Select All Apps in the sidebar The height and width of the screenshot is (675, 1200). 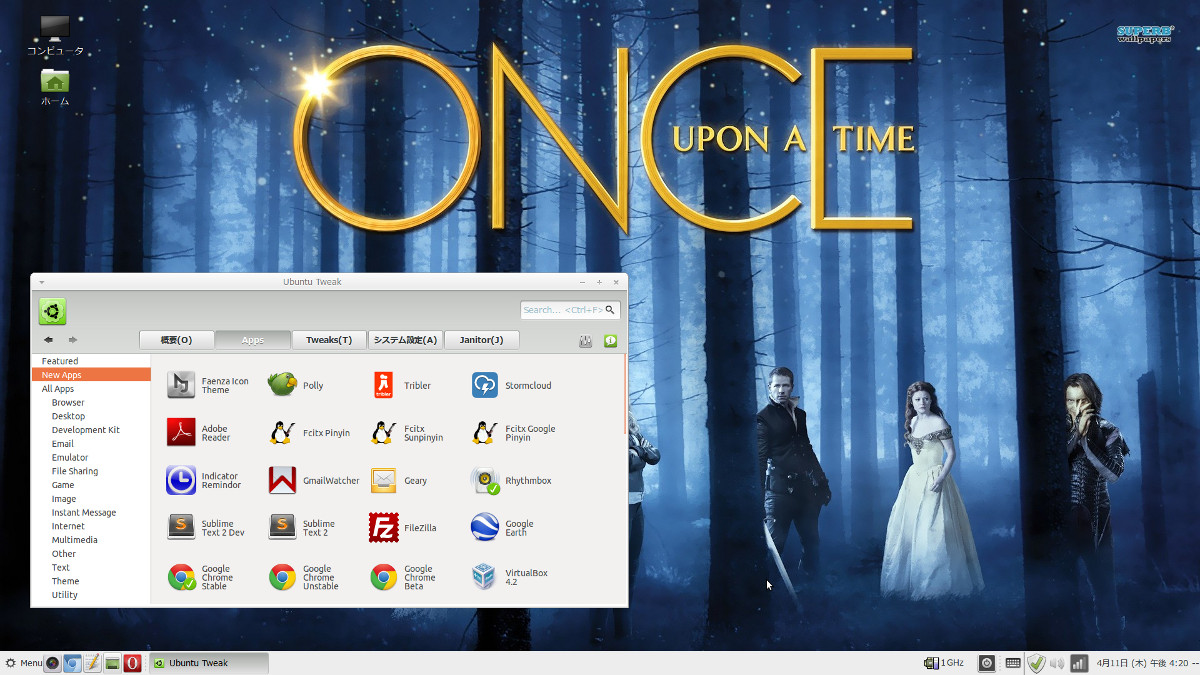click(x=91, y=389)
